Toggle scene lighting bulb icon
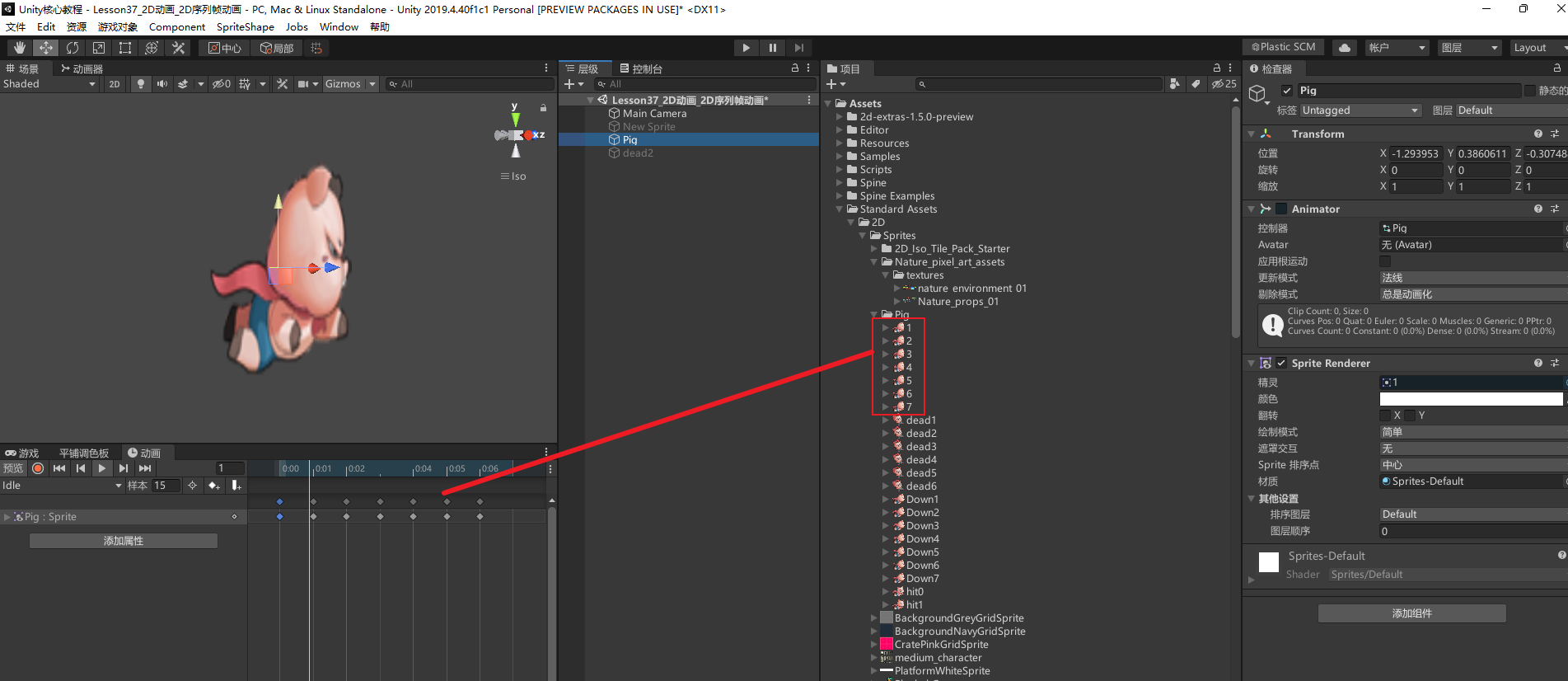This screenshot has height=681, width=1568. coord(141,84)
